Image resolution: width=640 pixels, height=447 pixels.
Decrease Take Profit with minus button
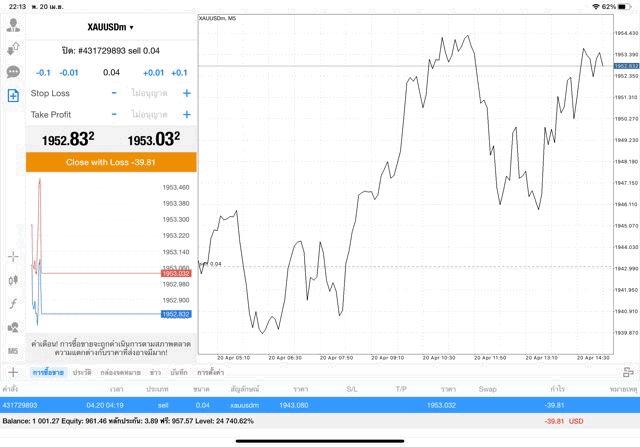coord(114,115)
